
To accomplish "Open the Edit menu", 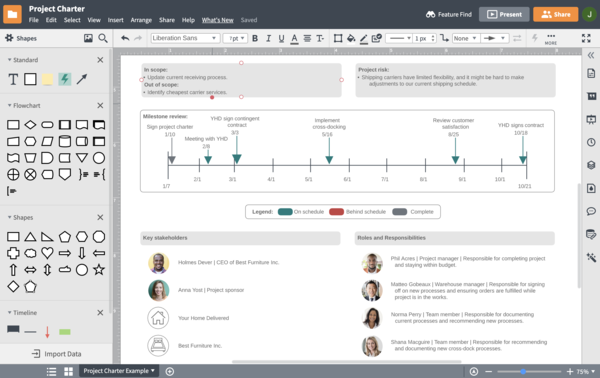I will pyautogui.click(x=51, y=20).
